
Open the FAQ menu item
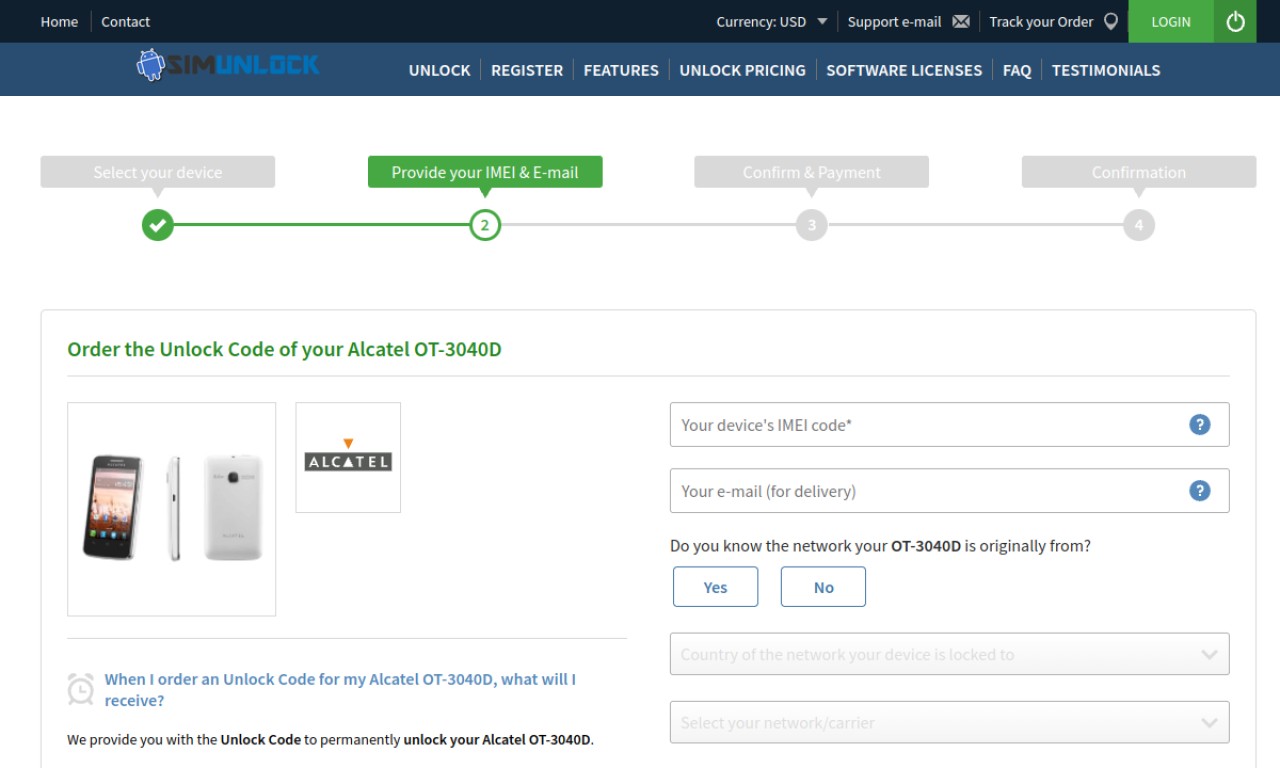point(1017,70)
